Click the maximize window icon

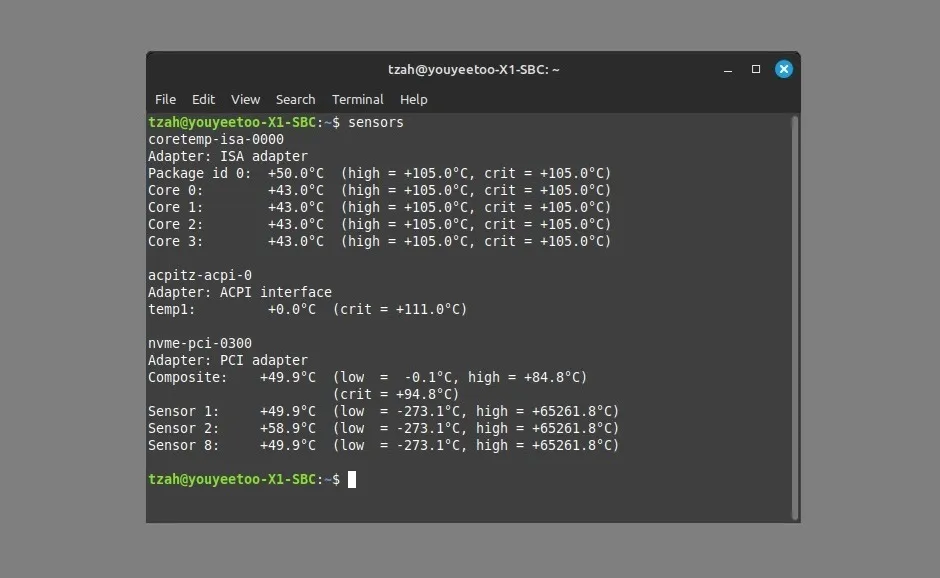755,69
